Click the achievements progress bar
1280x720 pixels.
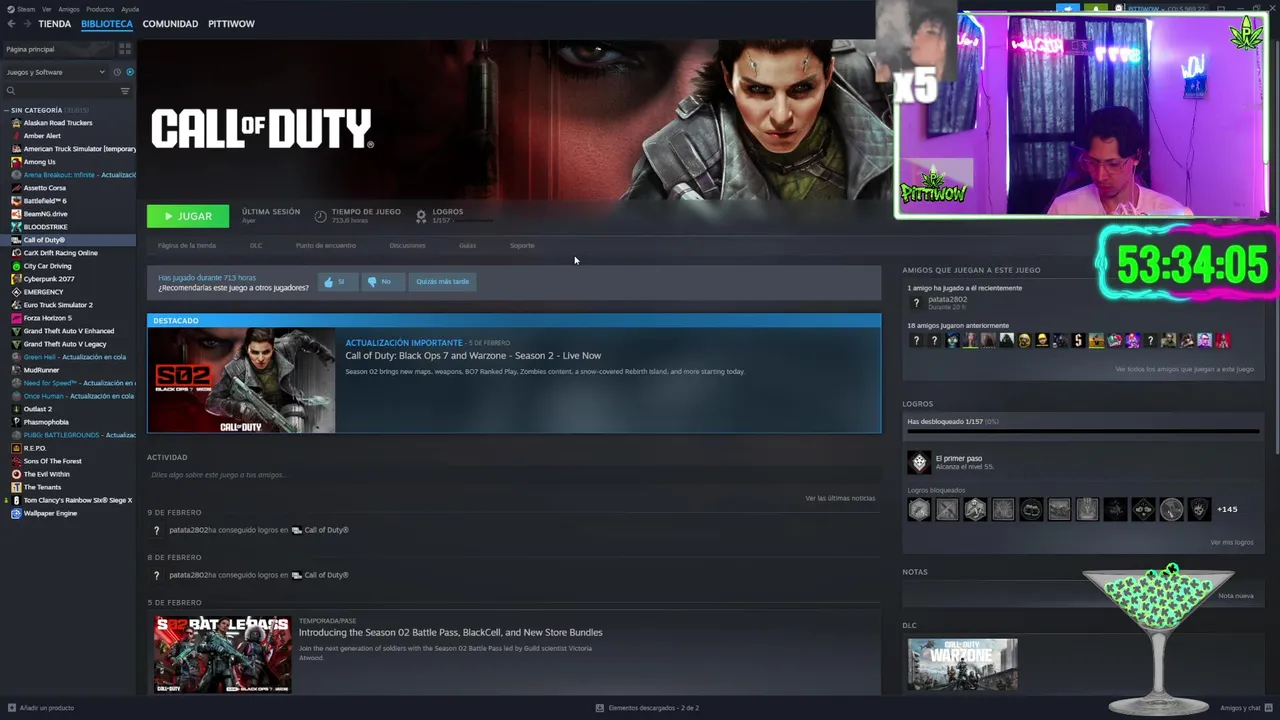pos(1083,432)
